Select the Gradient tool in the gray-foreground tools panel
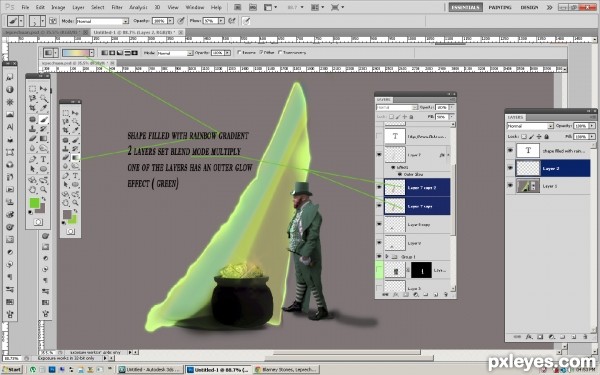This screenshot has width=600, height=375. 75,158
